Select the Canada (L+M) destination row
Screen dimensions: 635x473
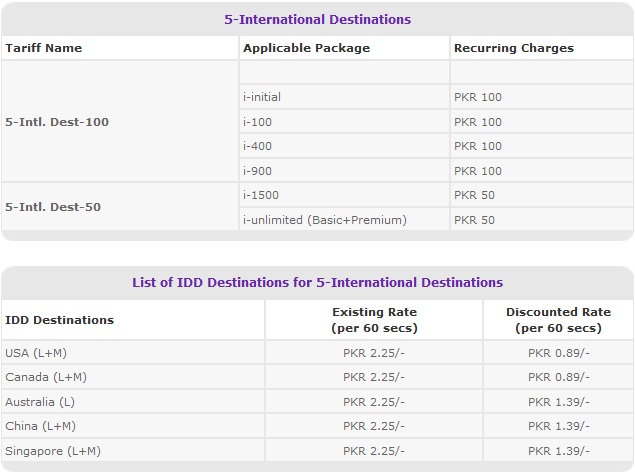(x=318, y=377)
